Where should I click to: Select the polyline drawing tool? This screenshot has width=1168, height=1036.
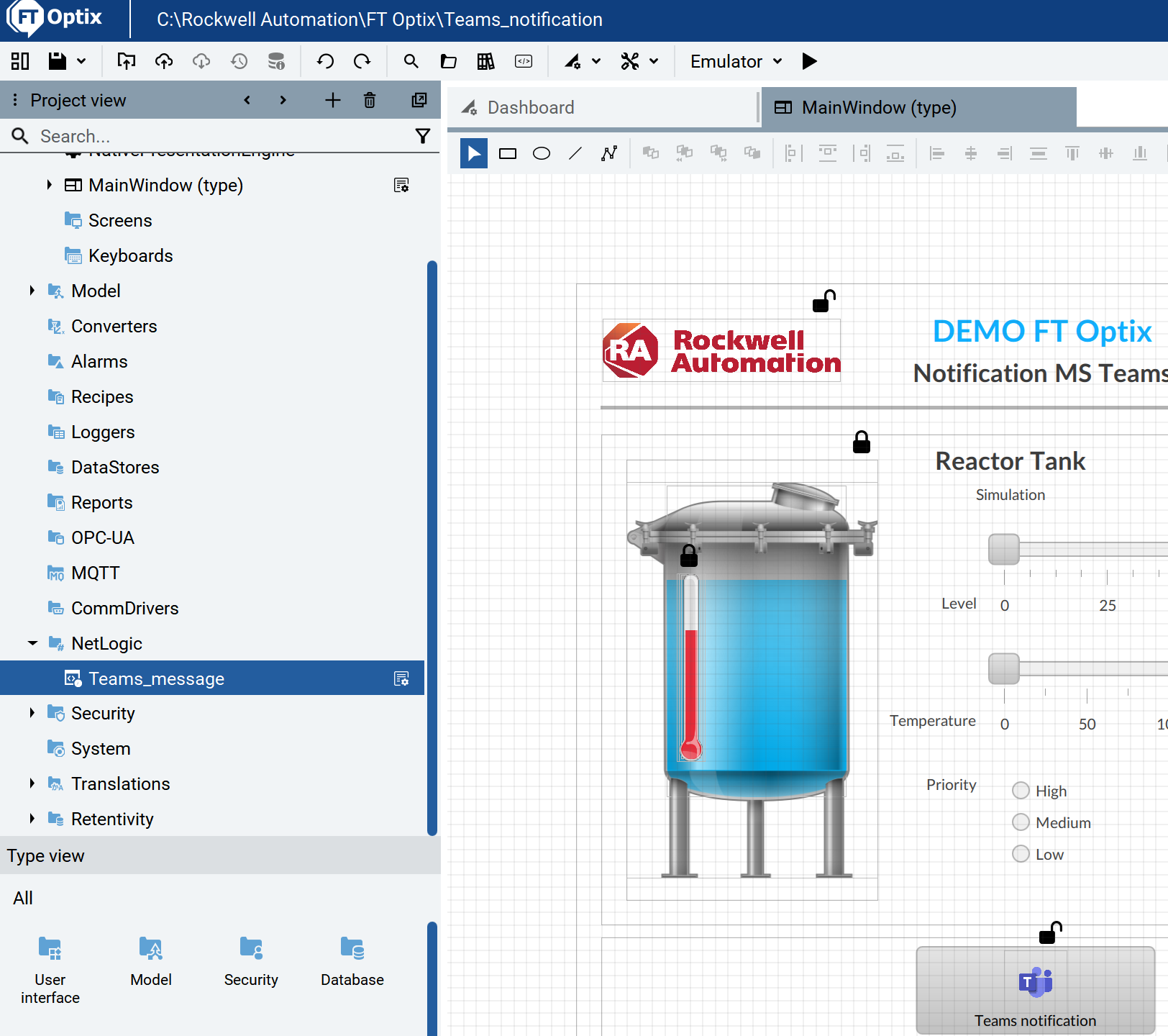tap(609, 153)
